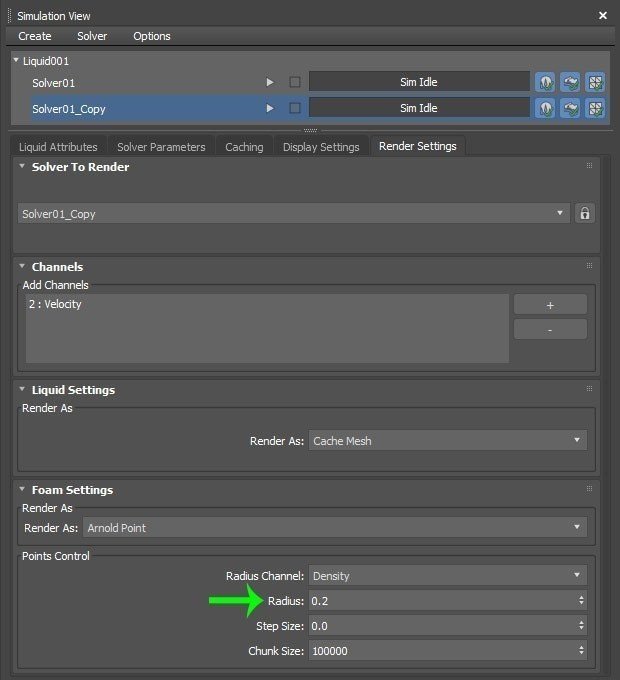Viewport: 620px width, 680px height.
Task: Toggle the checkbox in Solver01_Copy row
Action: (x=295, y=108)
